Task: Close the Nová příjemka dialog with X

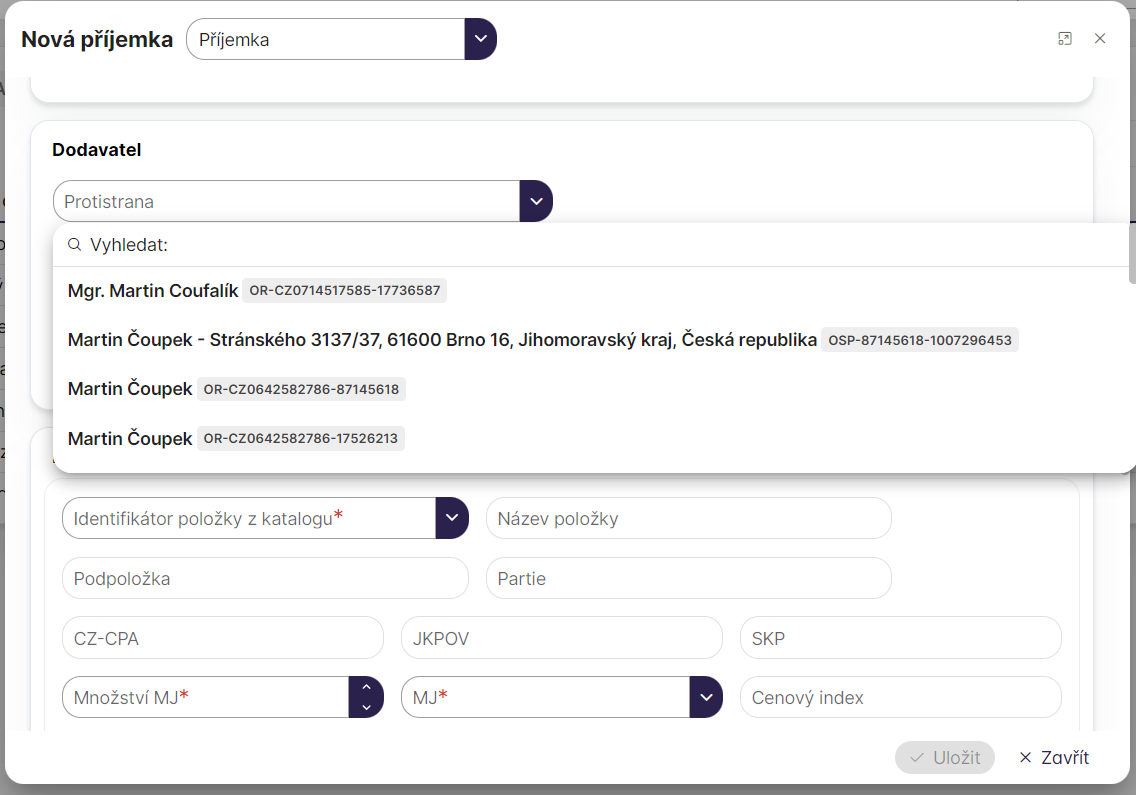Action: point(1100,39)
